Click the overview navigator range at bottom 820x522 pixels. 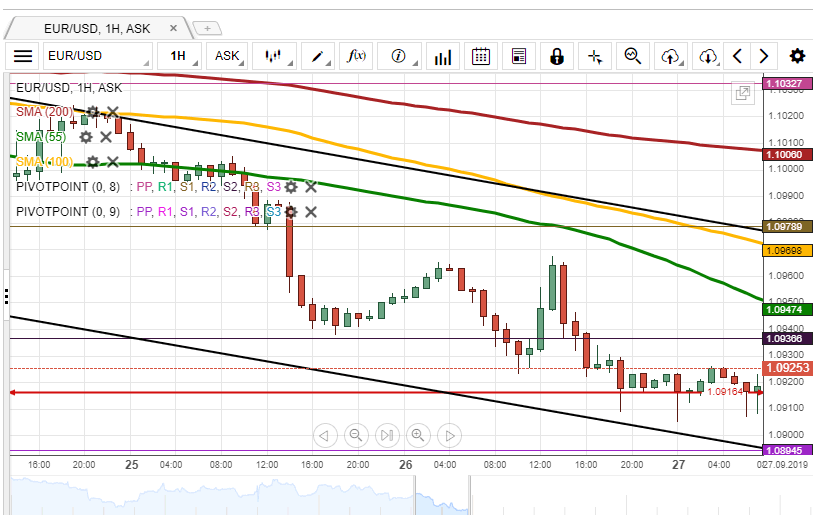pyautogui.click(x=442, y=495)
